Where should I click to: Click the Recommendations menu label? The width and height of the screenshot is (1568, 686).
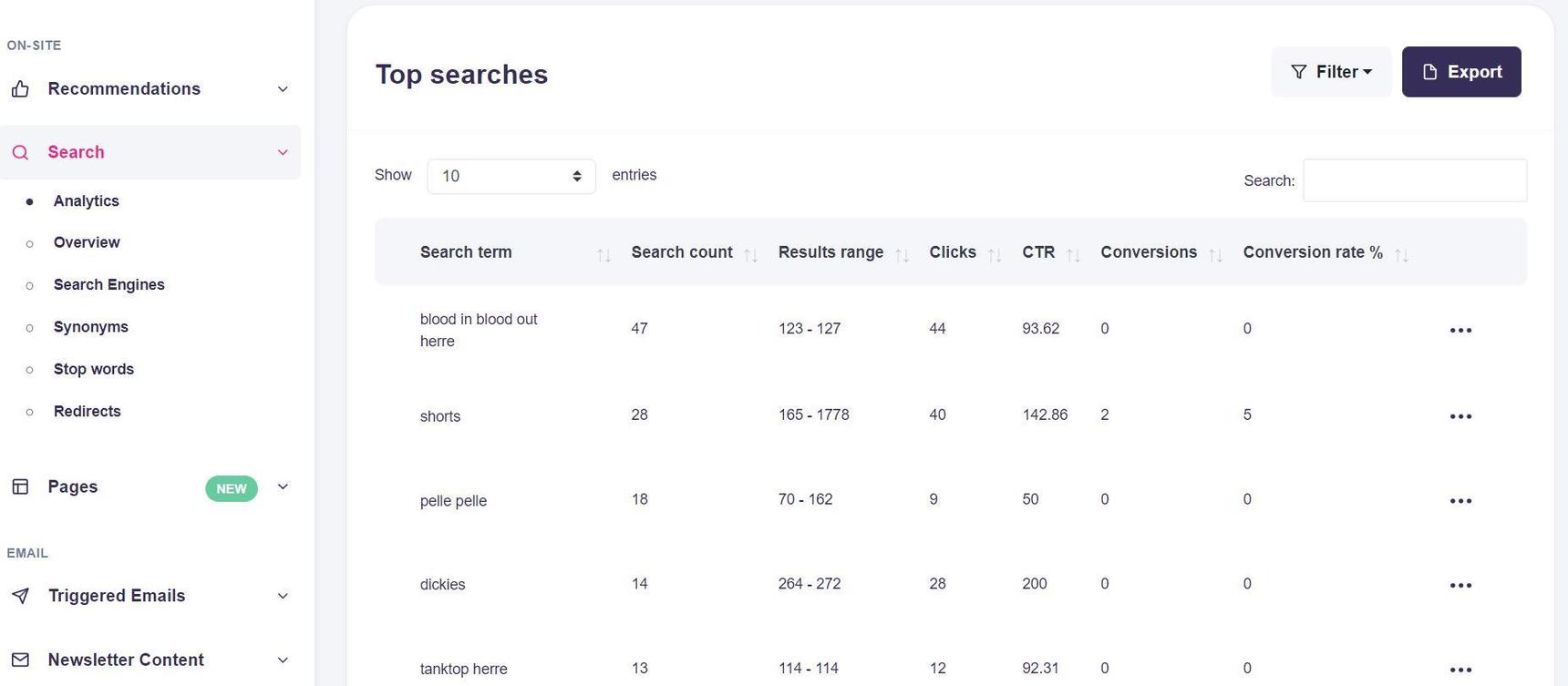[x=124, y=89]
